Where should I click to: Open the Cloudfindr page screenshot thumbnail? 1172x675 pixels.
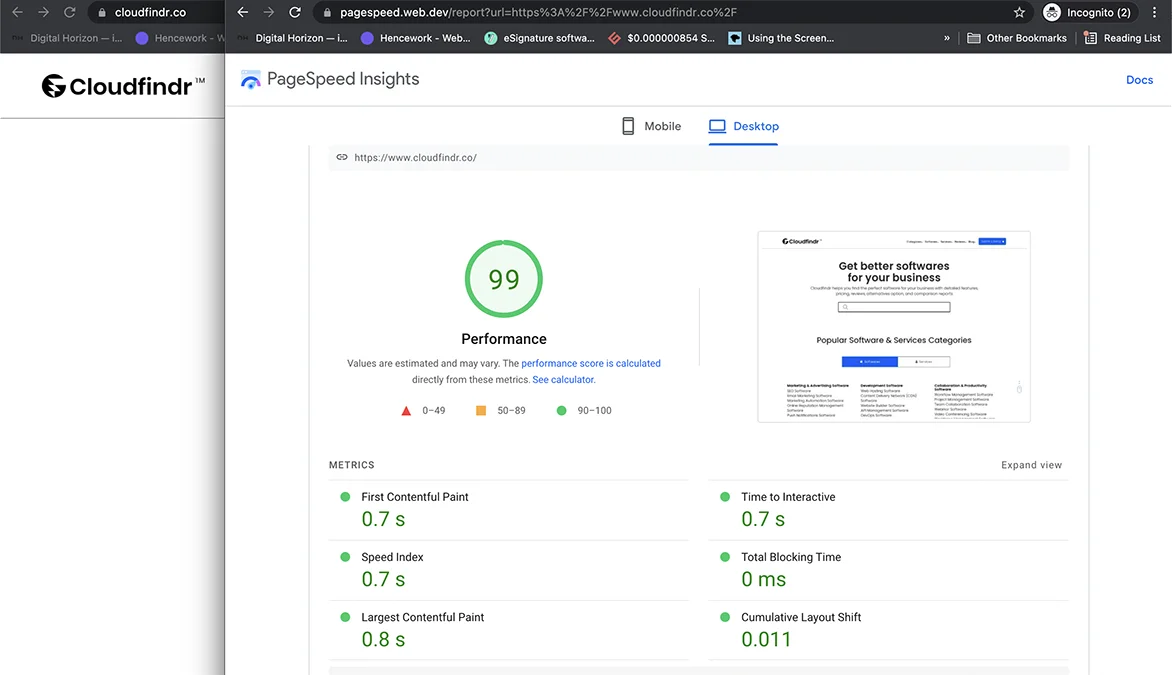tap(894, 327)
